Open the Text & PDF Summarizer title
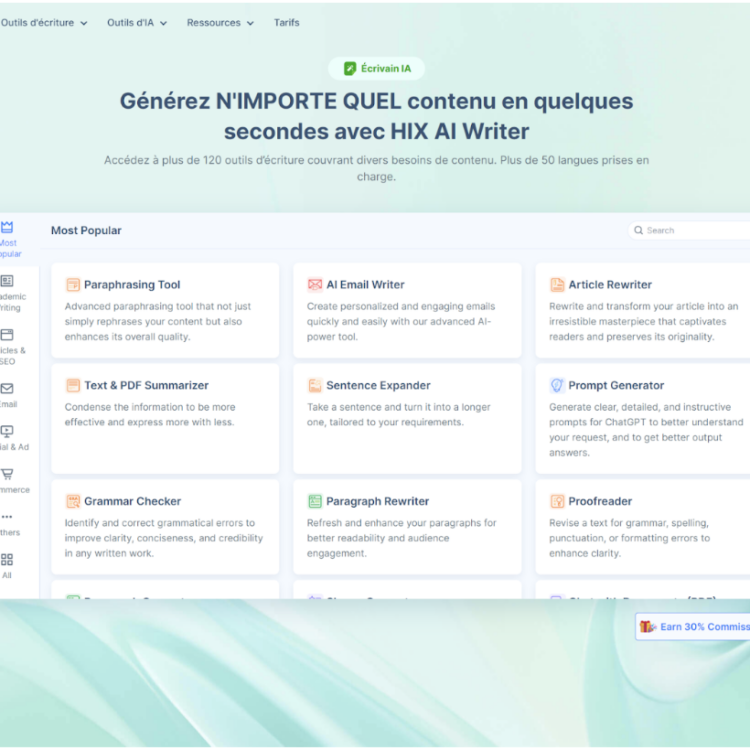The height and width of the screenshot is (750, 750). point(146,385)
